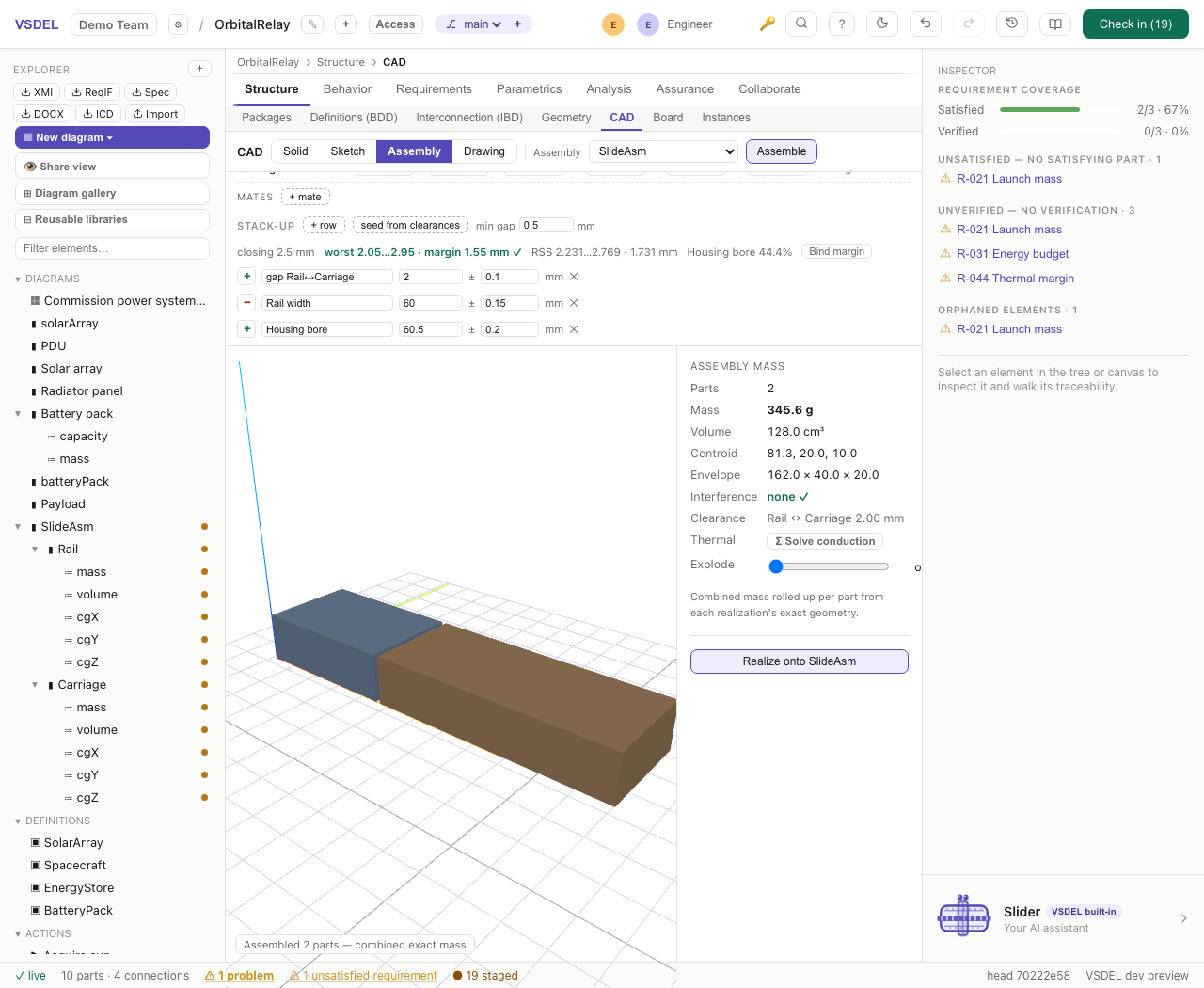Add a mate with + mate
1204x988 pixels.
click(x=305, y=197)
